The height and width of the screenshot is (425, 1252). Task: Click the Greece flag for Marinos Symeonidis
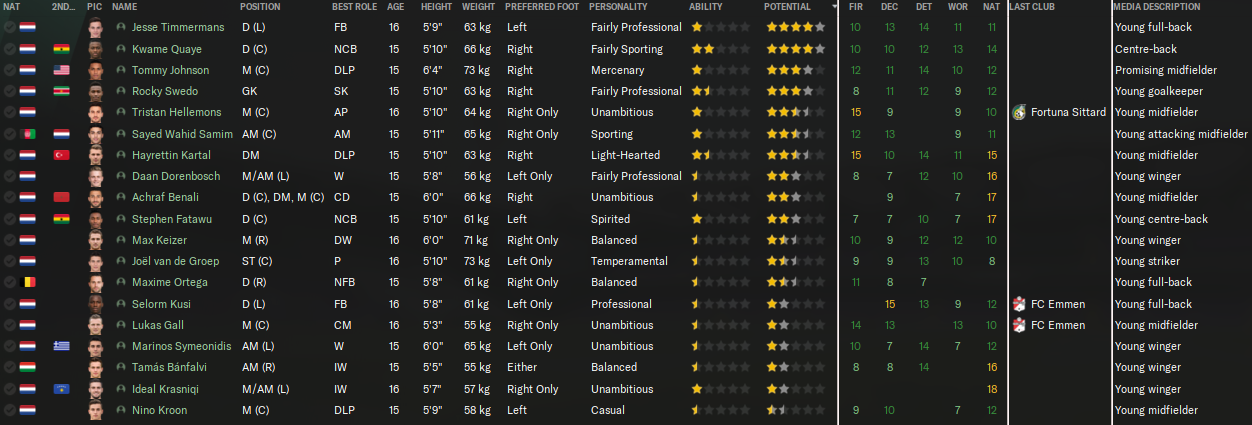(61, 346)
